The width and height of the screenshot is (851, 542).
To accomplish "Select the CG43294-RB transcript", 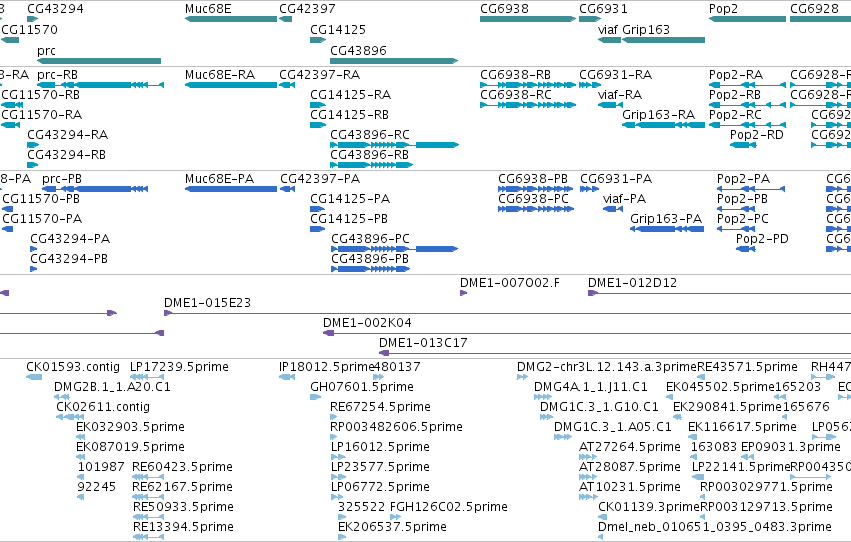I will click(x=33, y=165).
